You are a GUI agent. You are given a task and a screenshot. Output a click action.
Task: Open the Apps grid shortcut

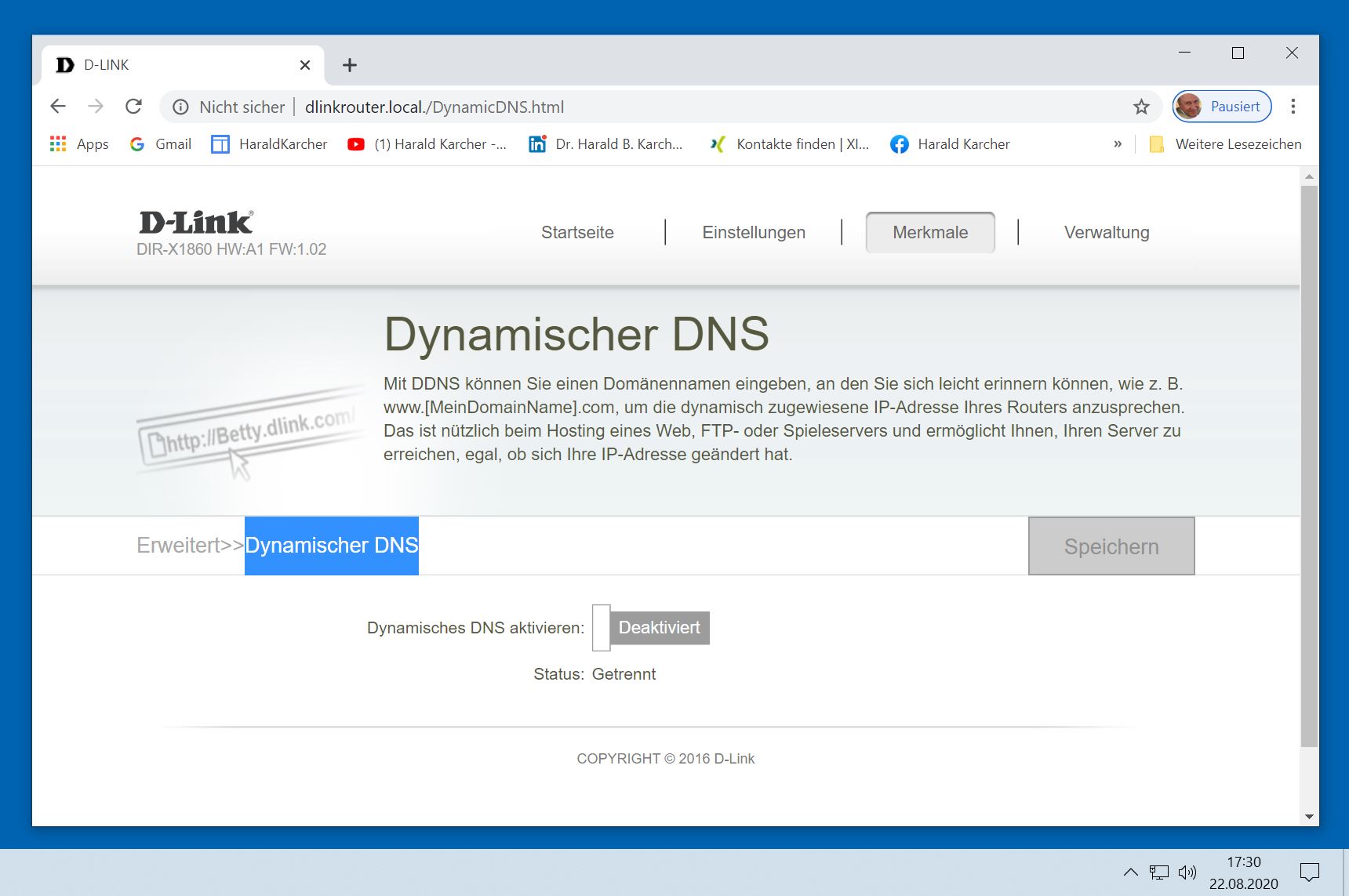tap(78, 144)
